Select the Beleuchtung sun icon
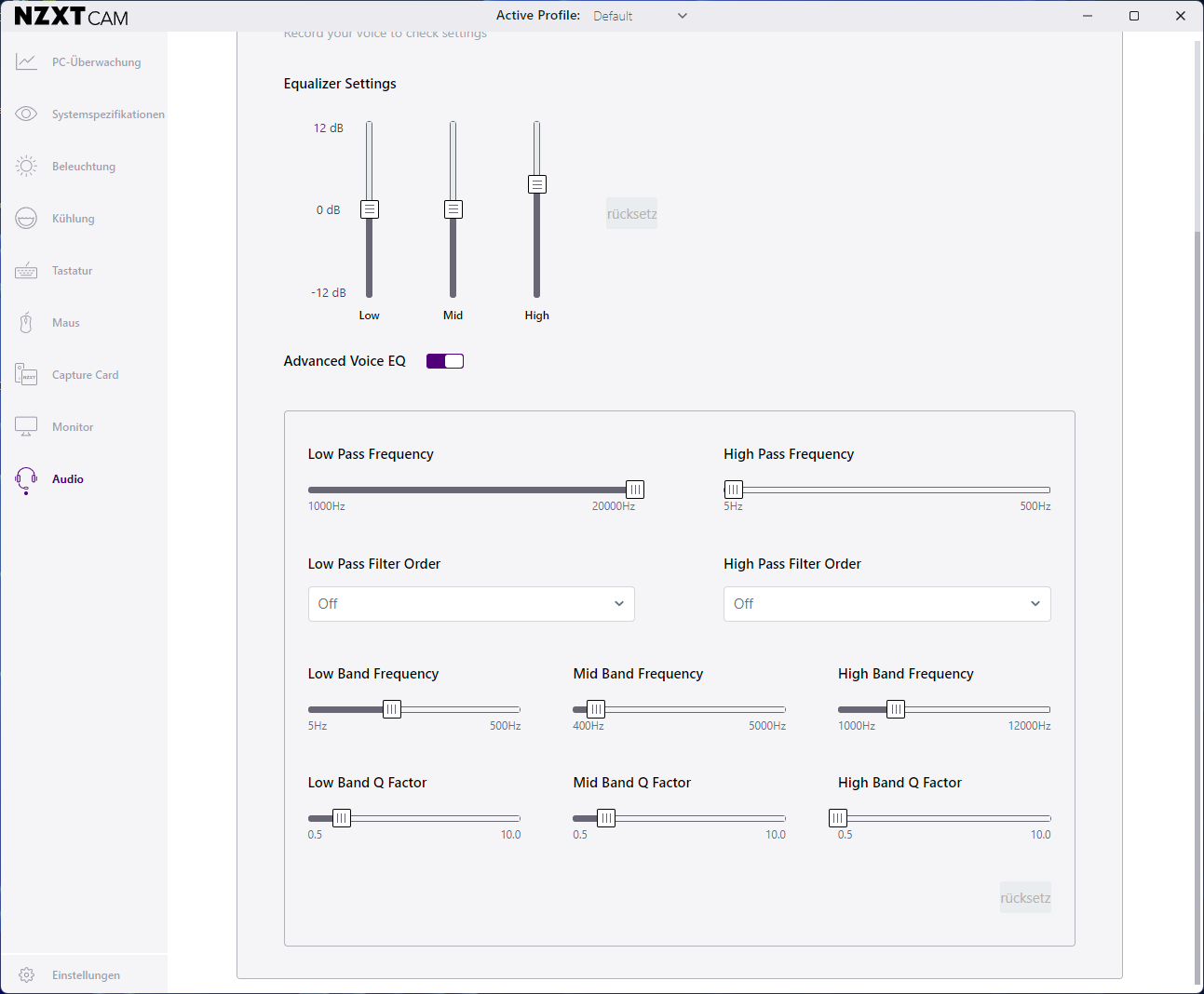1204x994 pixels. [x=26, y=167]
